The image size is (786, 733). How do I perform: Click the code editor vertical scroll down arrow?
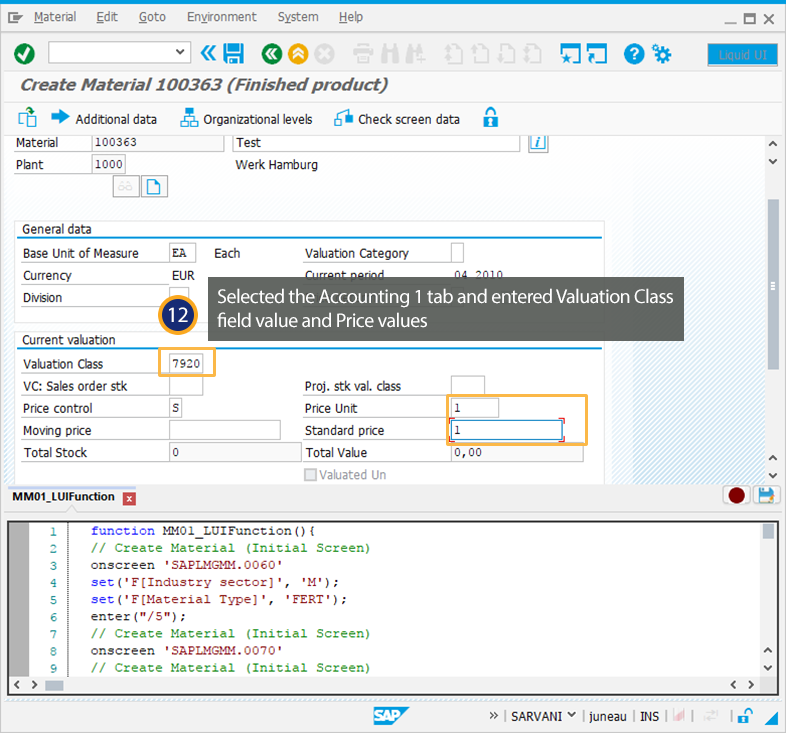(767, 668)
